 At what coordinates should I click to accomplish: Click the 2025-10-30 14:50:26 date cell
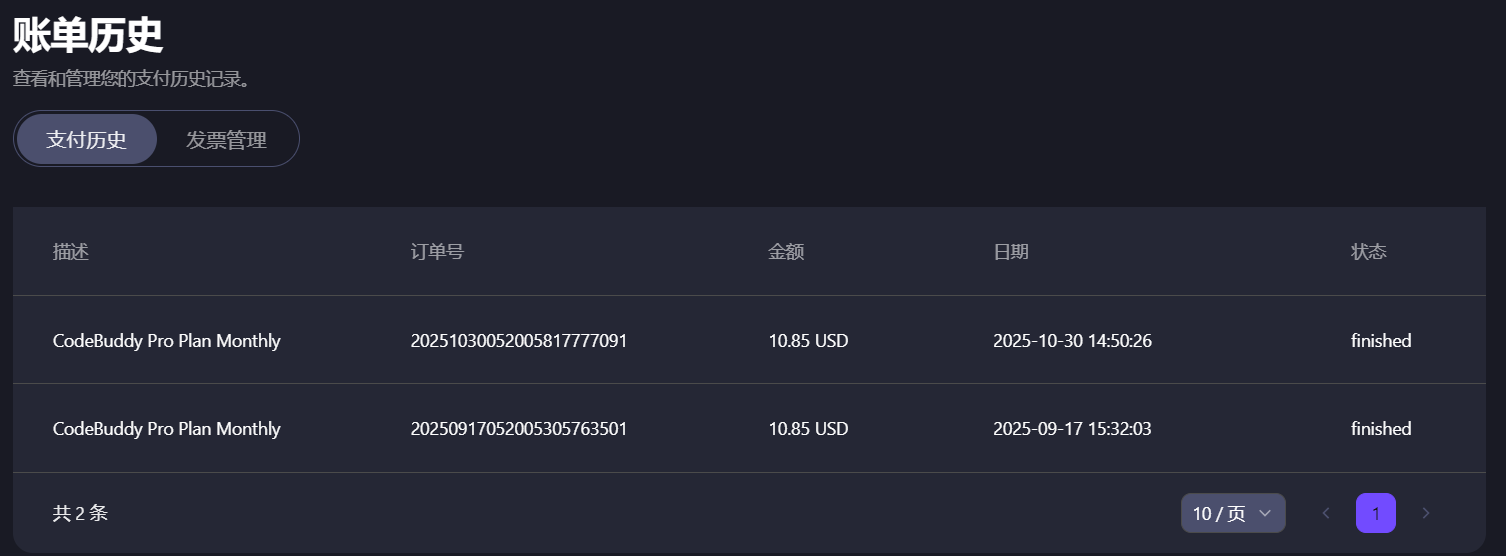pyautogui.click(x=1072, y=341)
